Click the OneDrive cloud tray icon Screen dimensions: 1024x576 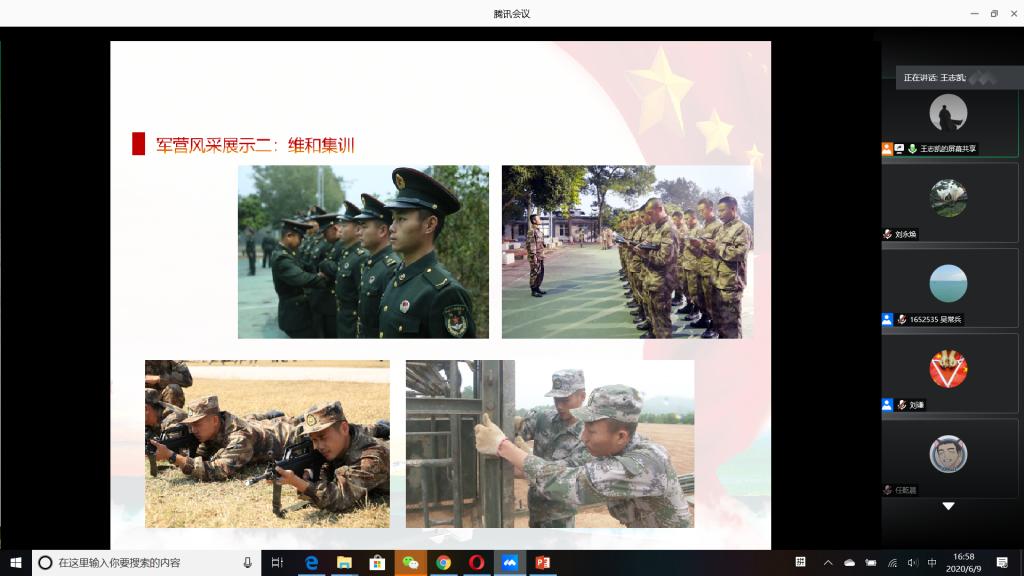(850, 563)
